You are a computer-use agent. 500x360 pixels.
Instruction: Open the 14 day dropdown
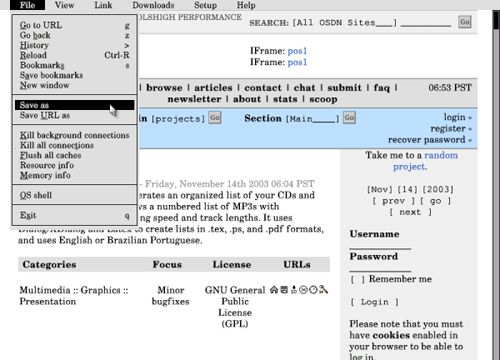[x=407, y=190]
